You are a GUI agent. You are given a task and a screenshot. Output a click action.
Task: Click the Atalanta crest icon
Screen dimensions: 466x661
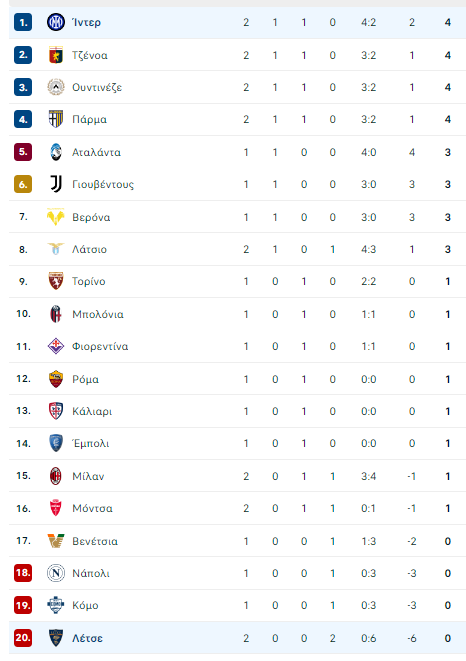coord(56,152)
